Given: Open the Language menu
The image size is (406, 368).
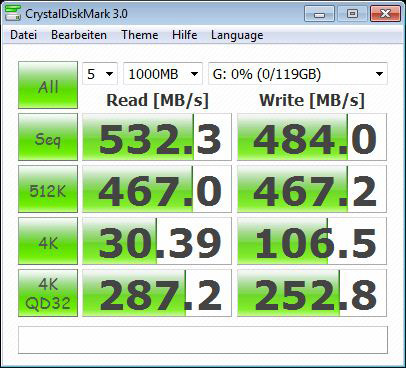Looking at the screenshot, I should (x=237, y=35).
